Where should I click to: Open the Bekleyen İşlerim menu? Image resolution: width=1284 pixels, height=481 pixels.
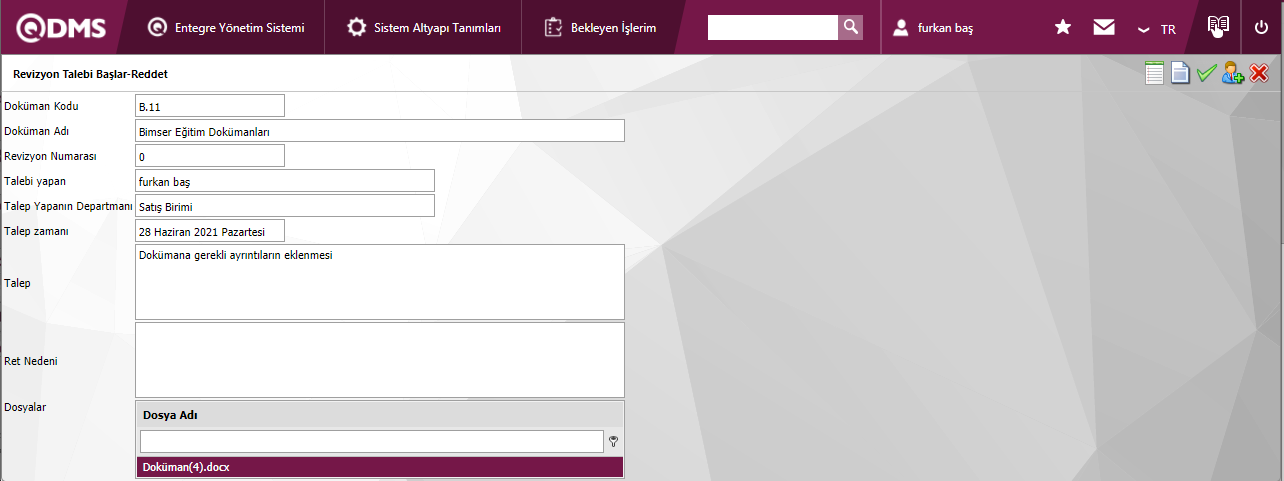coord(600,28)
